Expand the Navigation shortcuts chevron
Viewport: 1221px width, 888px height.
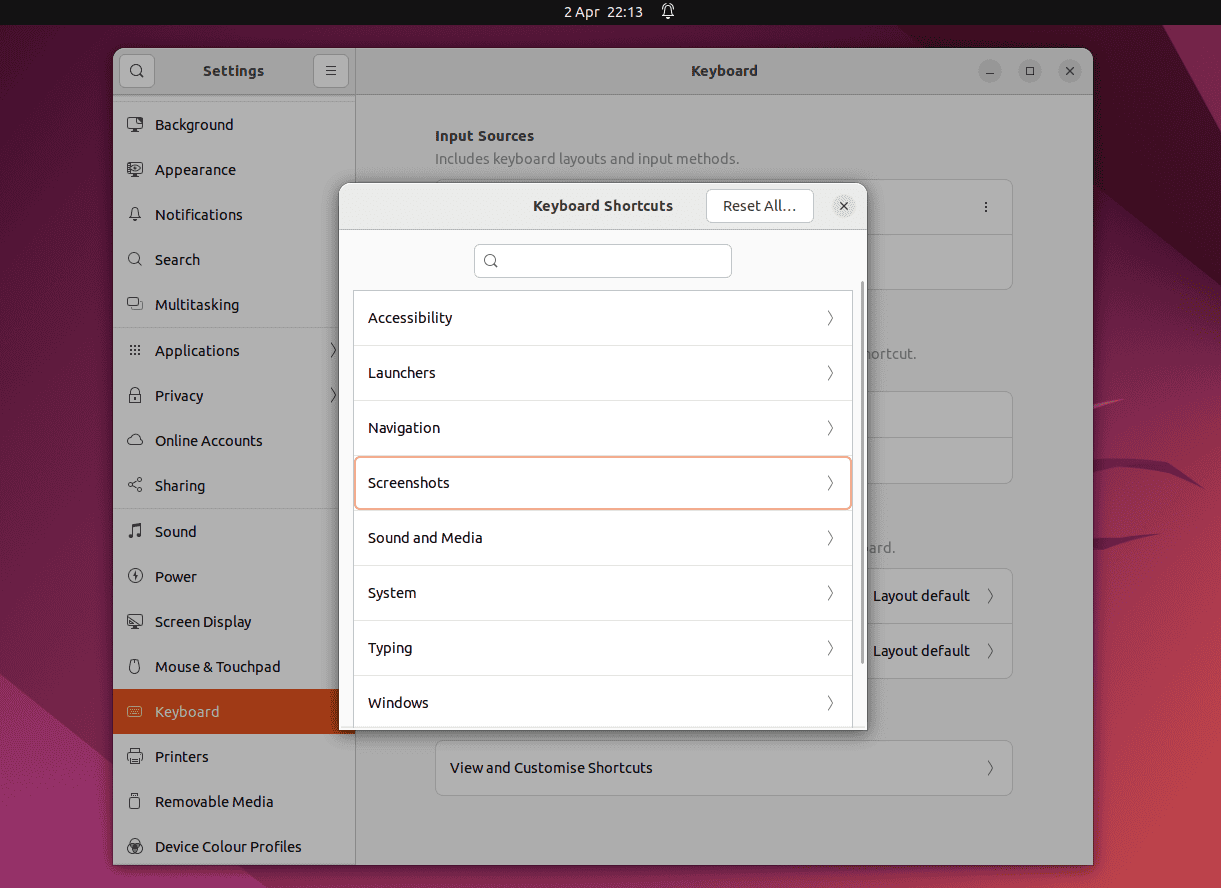coord(830,428)
